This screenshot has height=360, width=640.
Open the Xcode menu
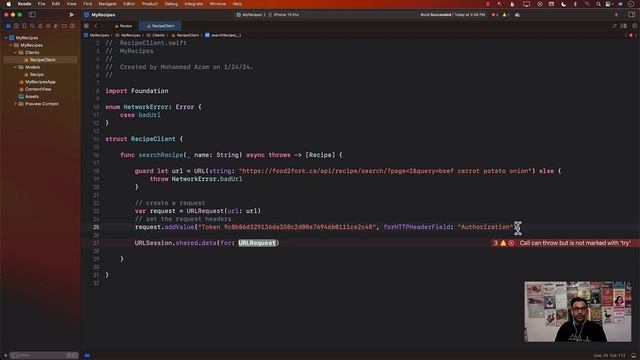tap(24, 4)
